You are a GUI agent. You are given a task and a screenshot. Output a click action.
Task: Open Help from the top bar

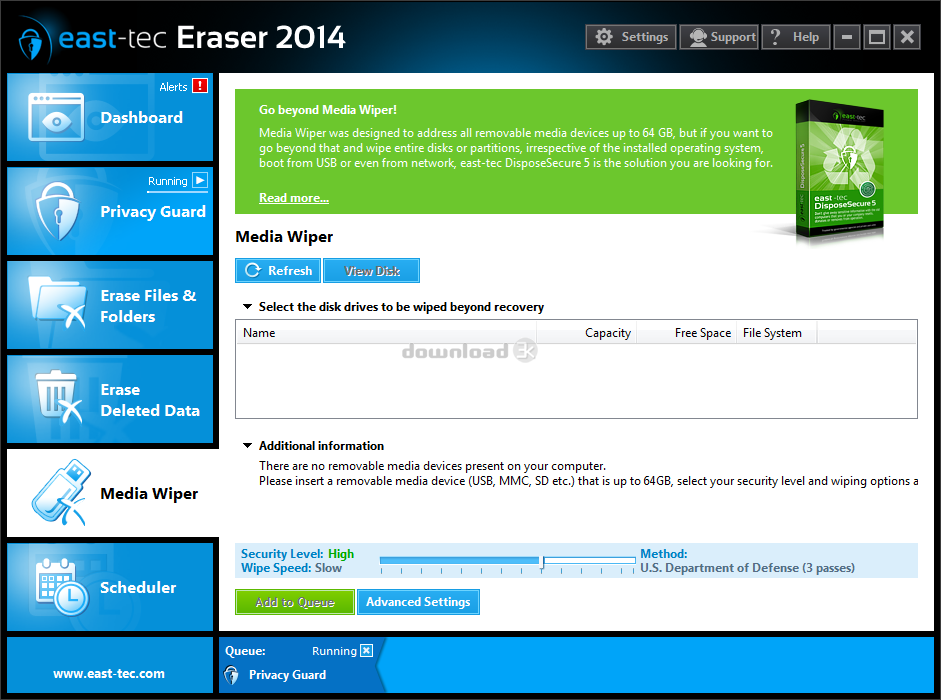click(796, 37)
